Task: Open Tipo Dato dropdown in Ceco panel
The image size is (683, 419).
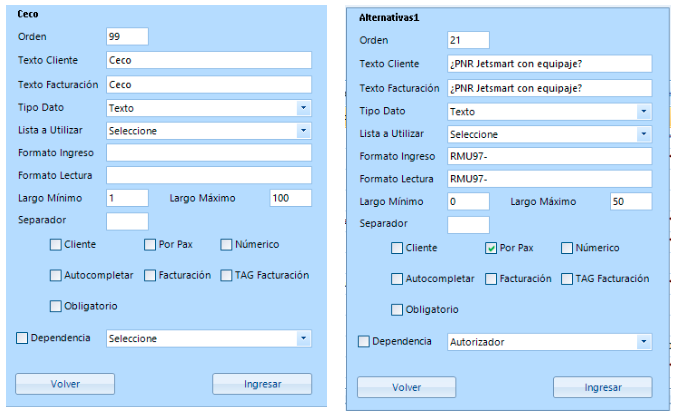Action: point(209,108)
